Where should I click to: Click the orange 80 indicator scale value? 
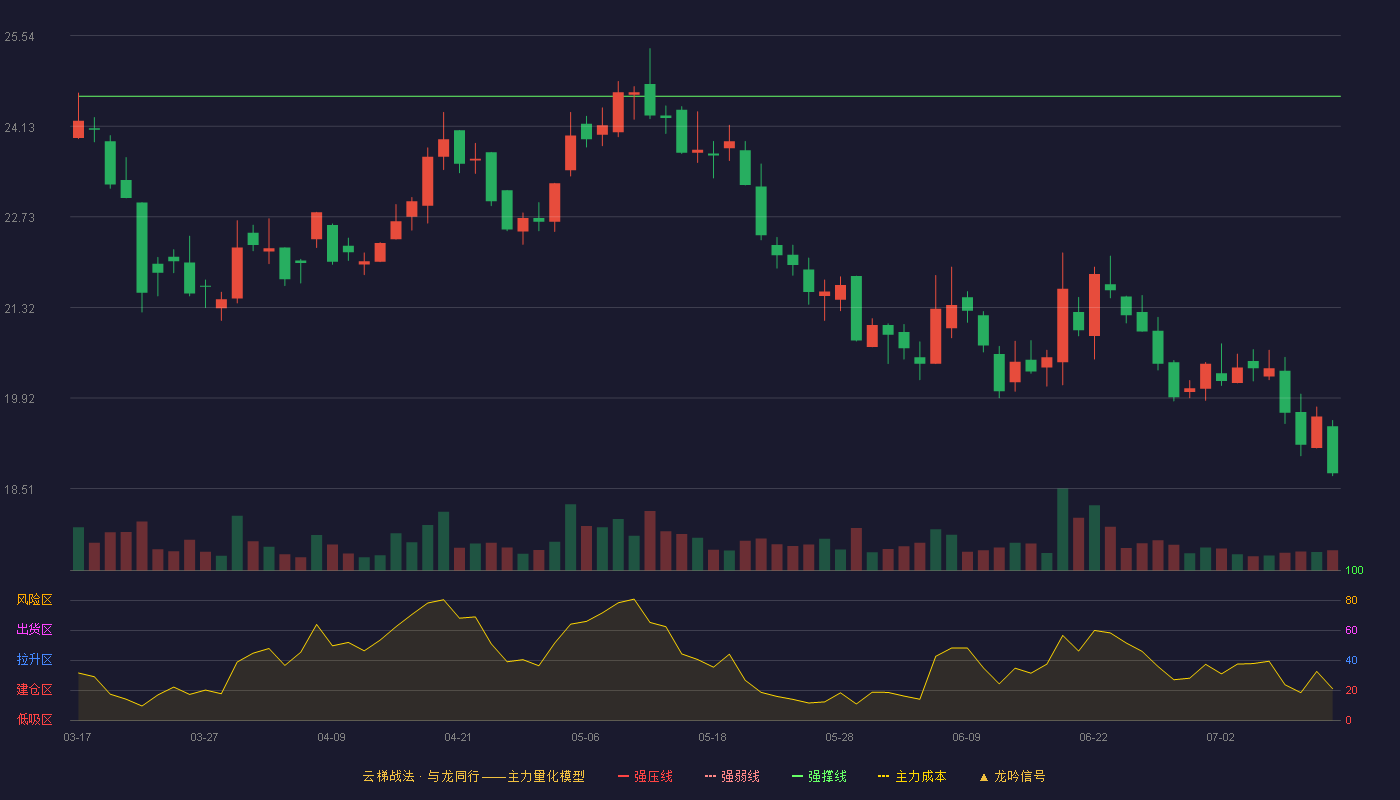(x=1351, y=601)
